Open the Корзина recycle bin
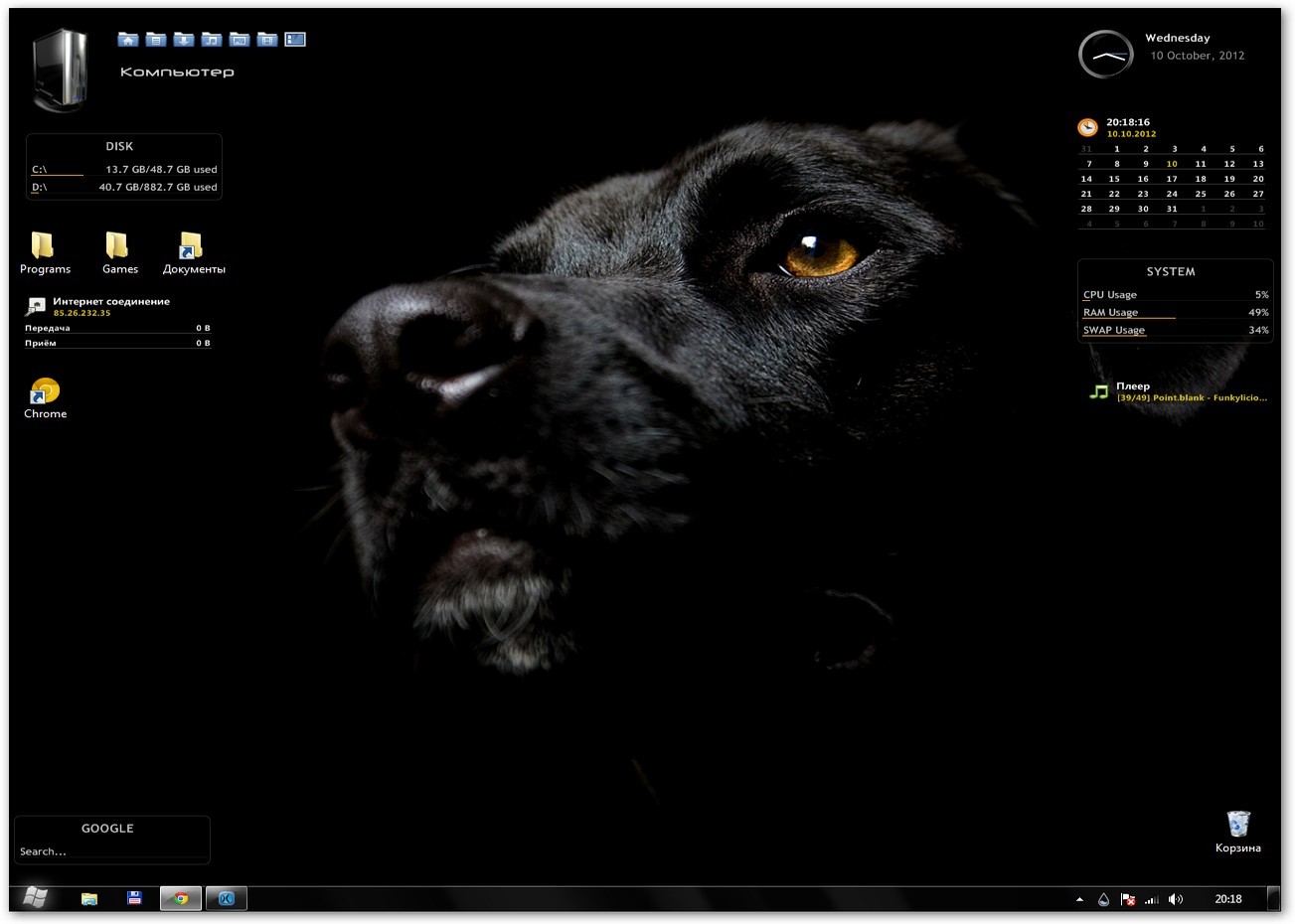The width and height of the screenshot is (1295, 924). point(1237,825)
